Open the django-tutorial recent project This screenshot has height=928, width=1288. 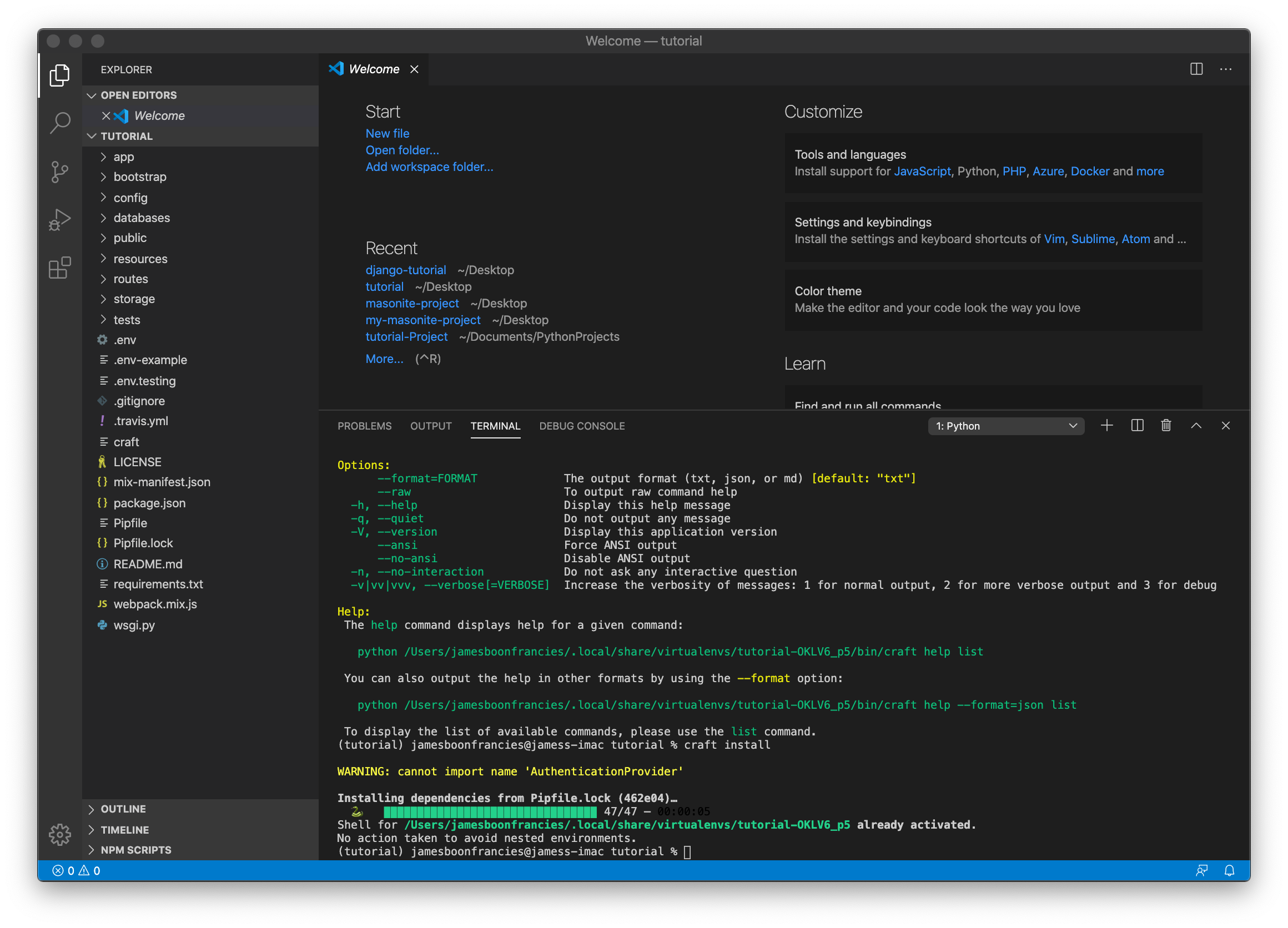click(406, 270)
